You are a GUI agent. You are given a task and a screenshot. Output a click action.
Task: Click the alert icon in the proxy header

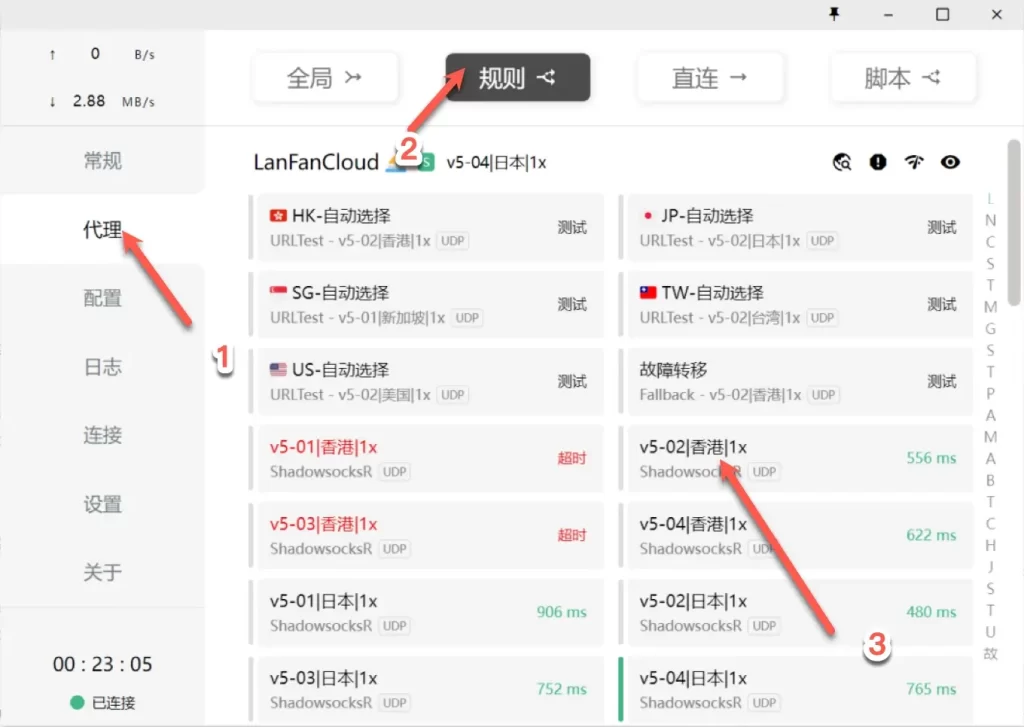(x=877, y=161)
